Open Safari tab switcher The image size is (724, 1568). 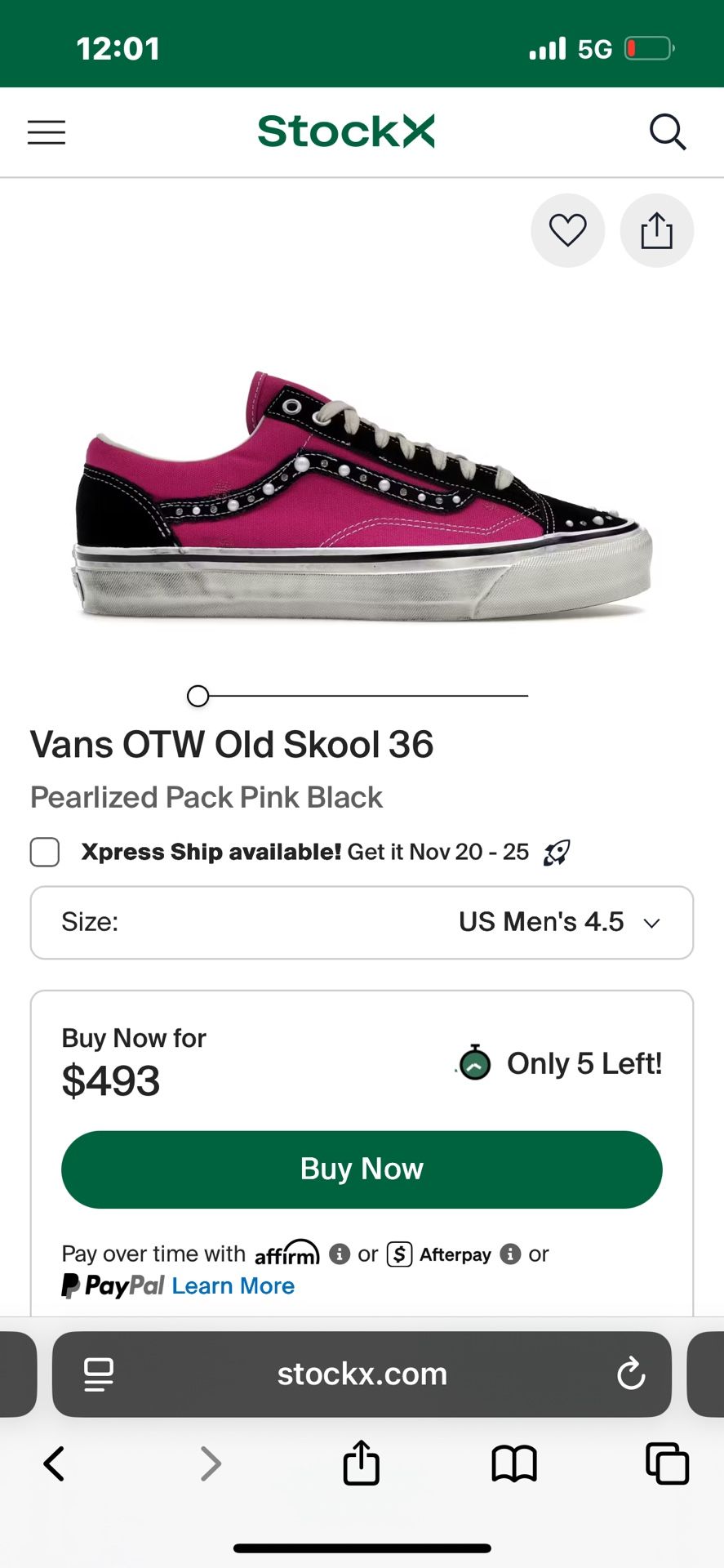coord(665,1464)
